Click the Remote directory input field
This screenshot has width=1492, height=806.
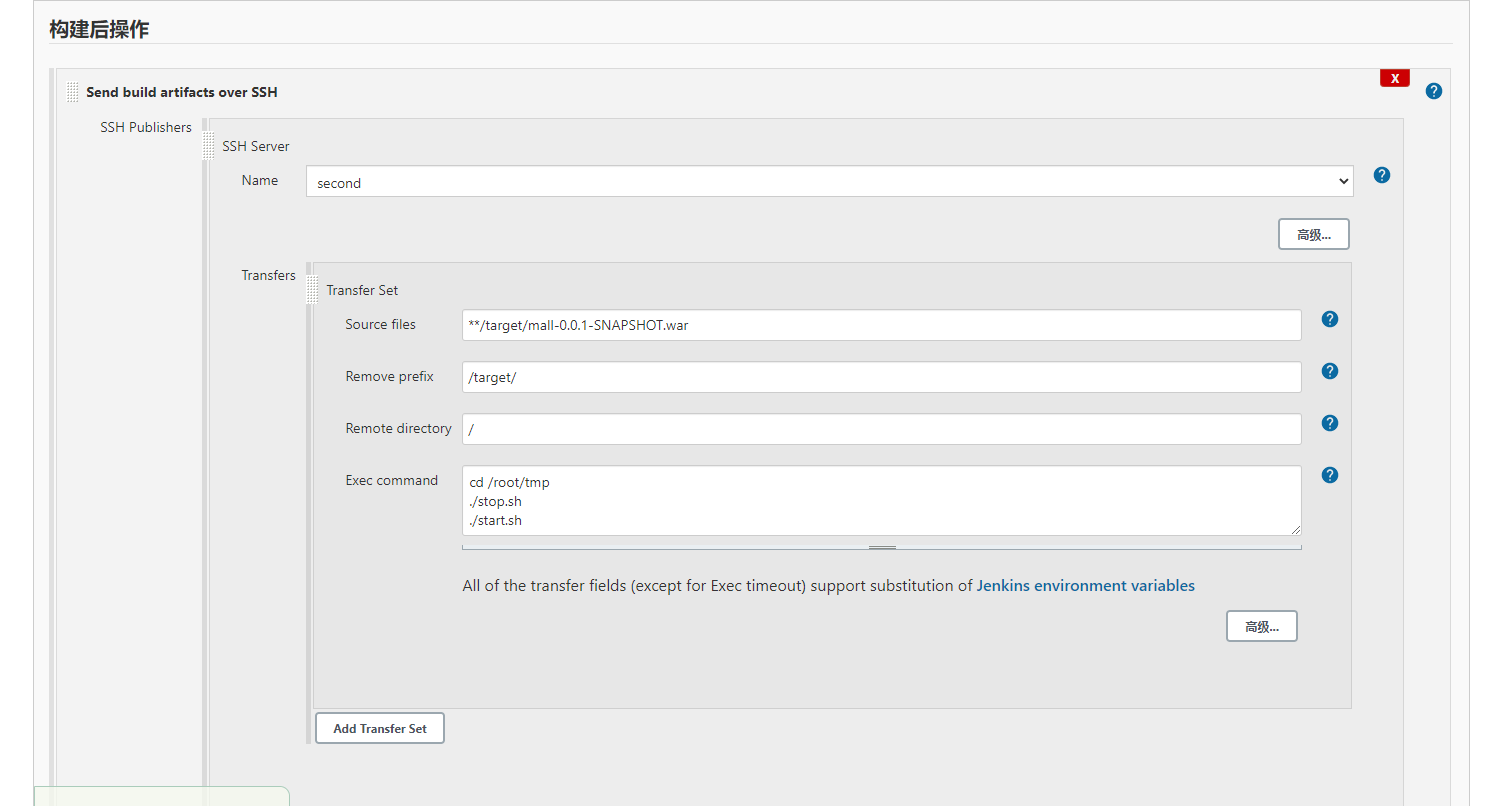(881, 429)
